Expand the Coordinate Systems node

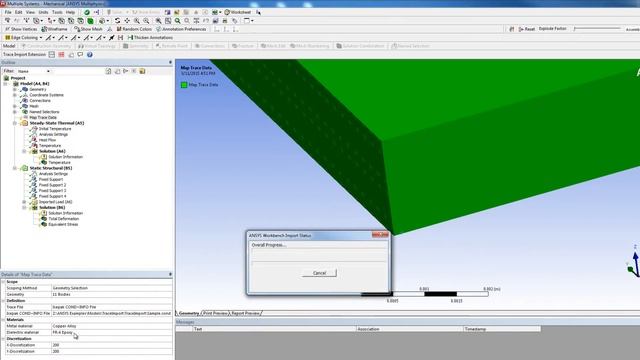(15, 95)
